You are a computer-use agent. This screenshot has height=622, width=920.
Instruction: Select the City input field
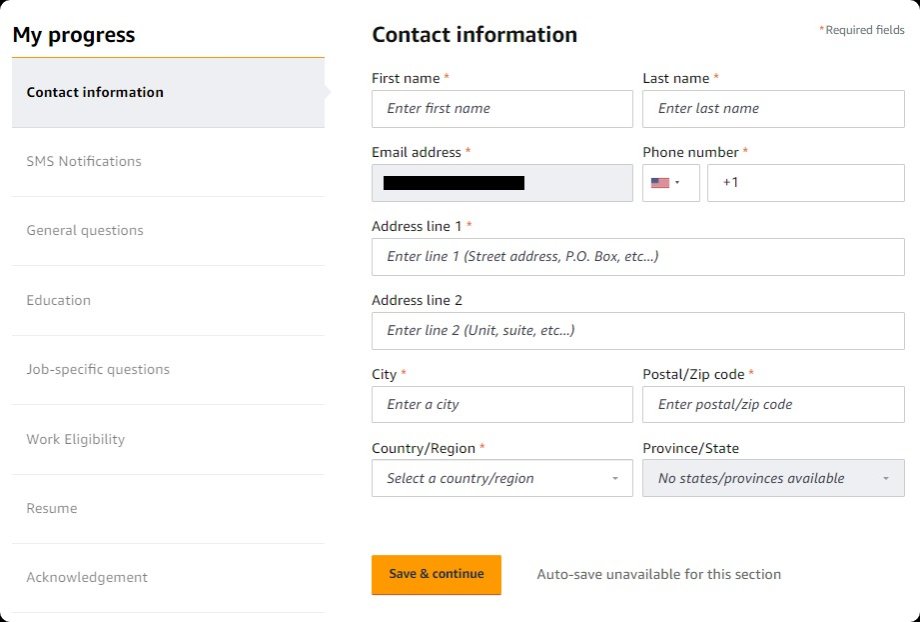pyautogui.click(x=501, y=404)
